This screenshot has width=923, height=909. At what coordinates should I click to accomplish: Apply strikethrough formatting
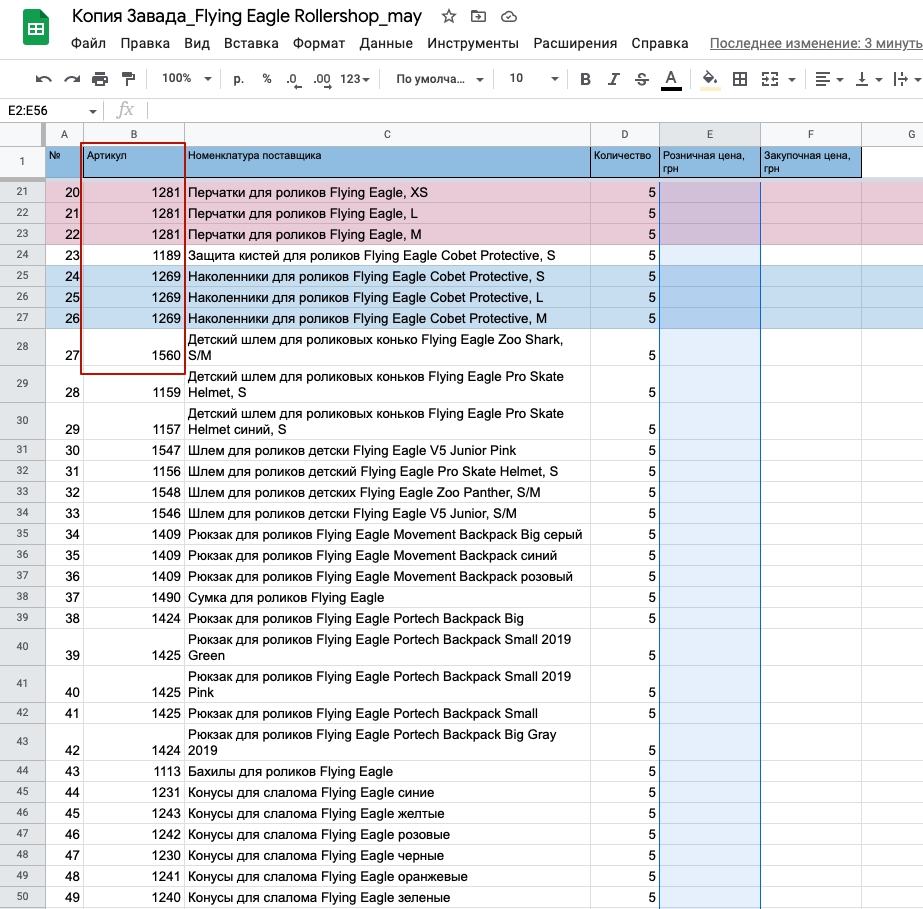[x=642, y=79]
